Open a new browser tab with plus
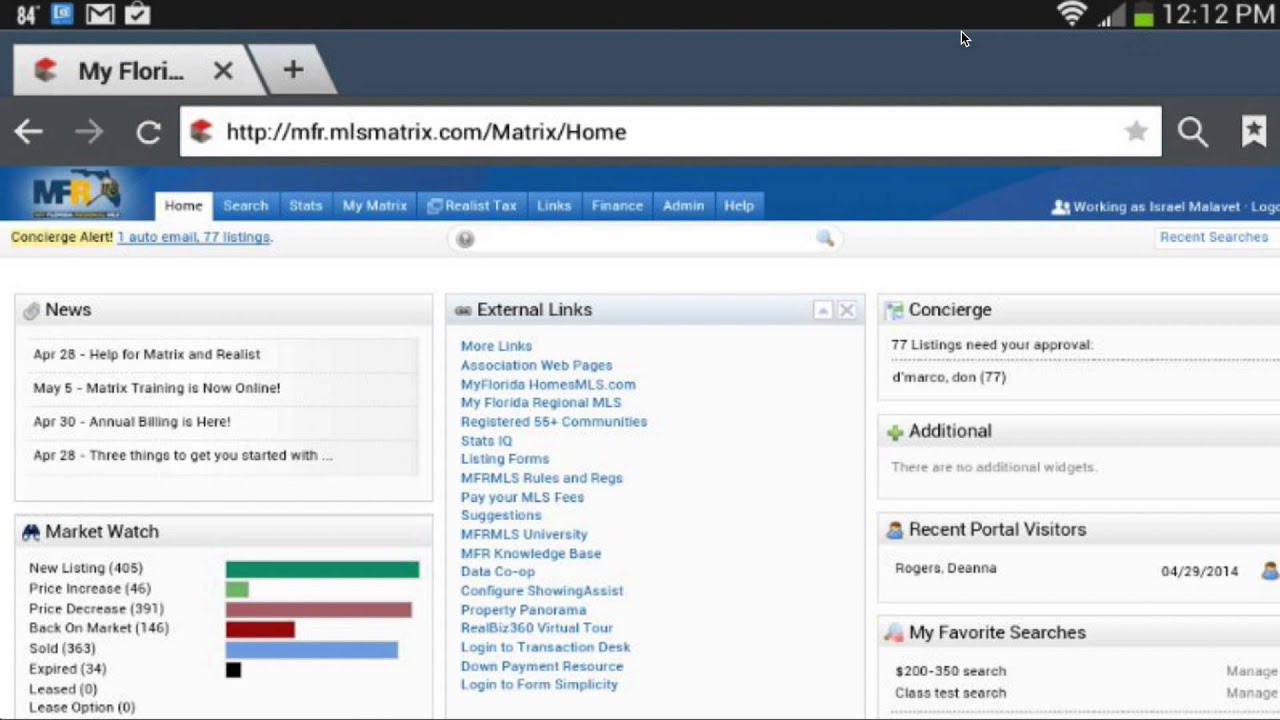The width and height of the screenshot is (1280, 720). coord(293,69)
